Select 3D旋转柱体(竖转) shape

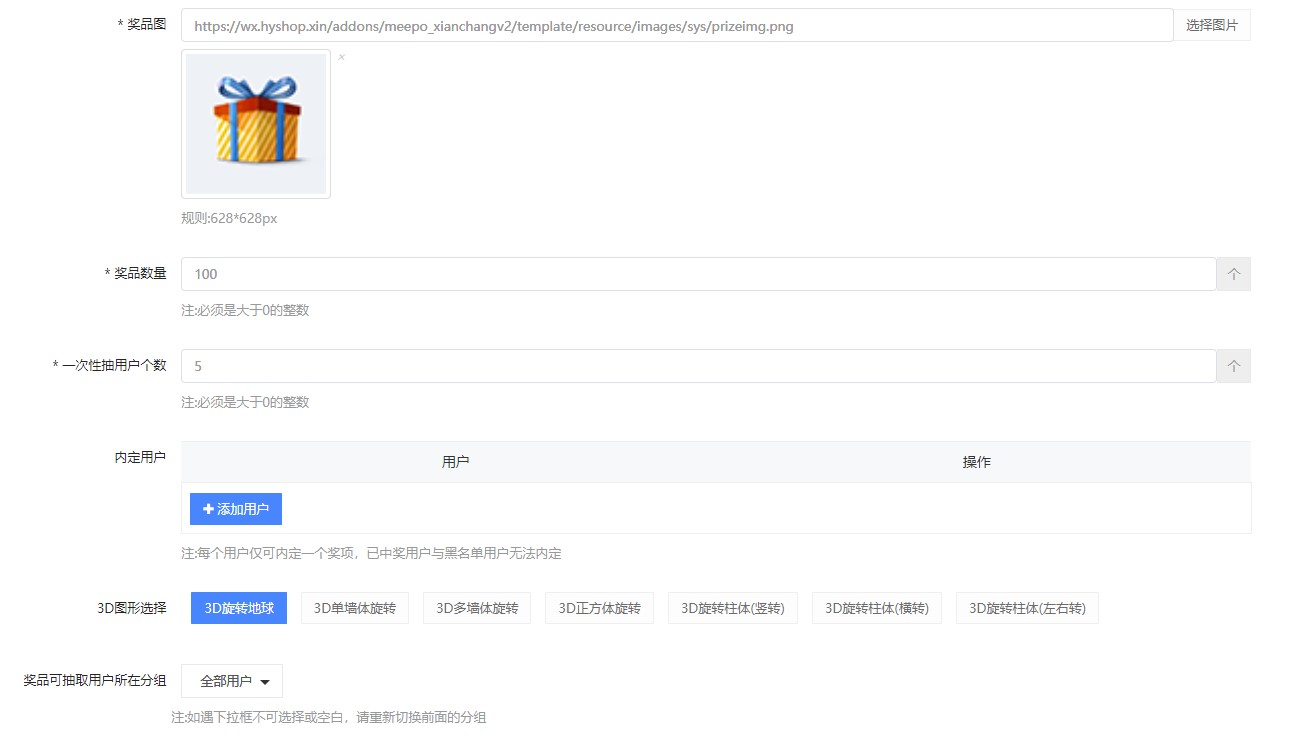(733, 608)
